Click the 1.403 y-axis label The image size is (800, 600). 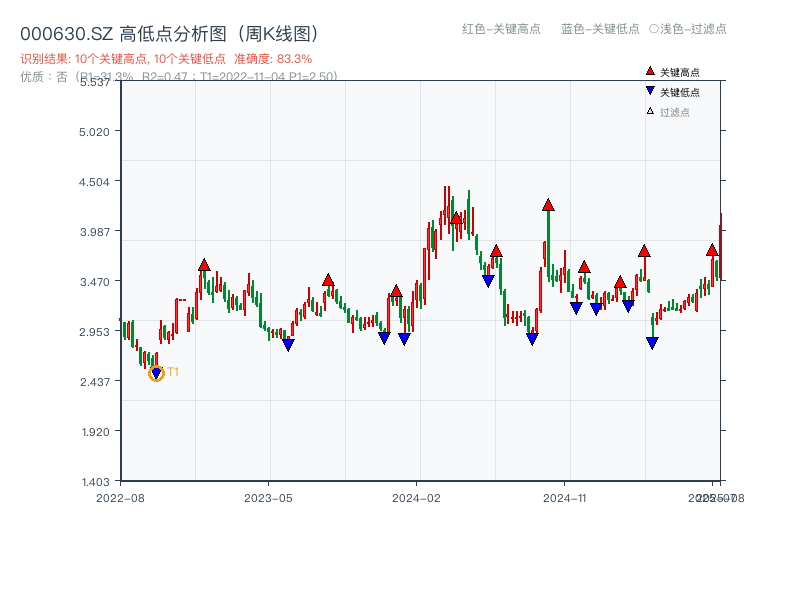click(95, 482)
